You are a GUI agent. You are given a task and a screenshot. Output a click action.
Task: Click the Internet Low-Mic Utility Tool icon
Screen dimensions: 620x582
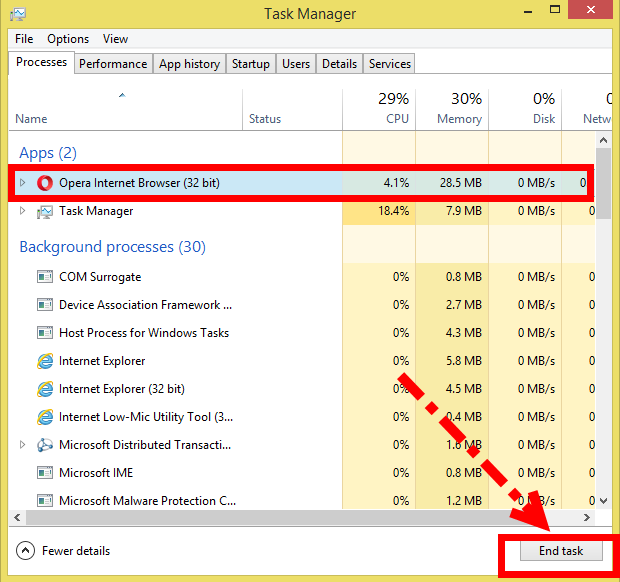tap(45, 417)
